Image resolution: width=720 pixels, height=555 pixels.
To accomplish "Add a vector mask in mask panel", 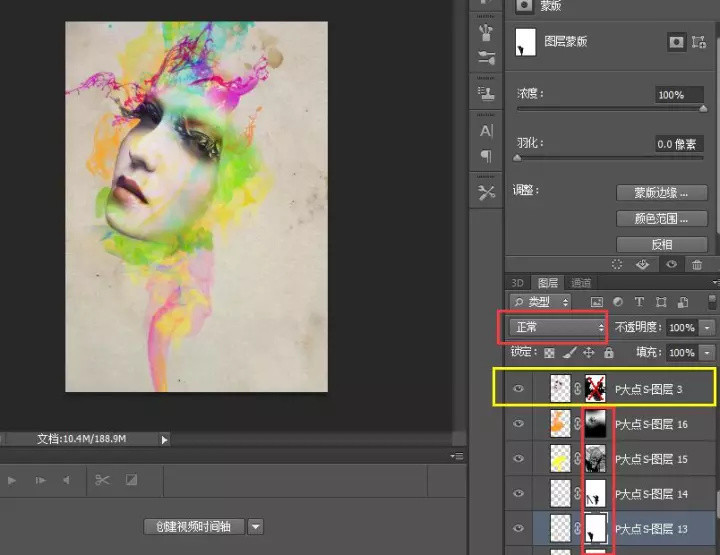I will tap(699, 42).
